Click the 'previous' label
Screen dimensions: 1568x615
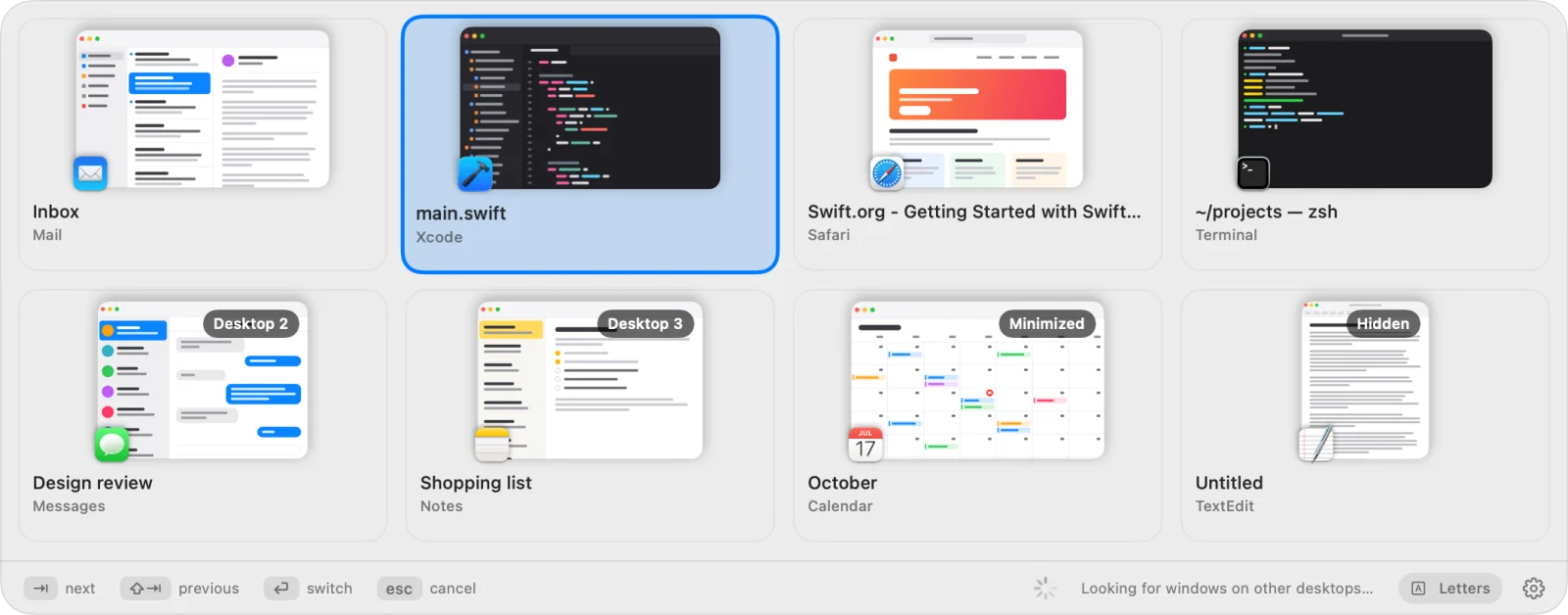click(x=209, y=589)
